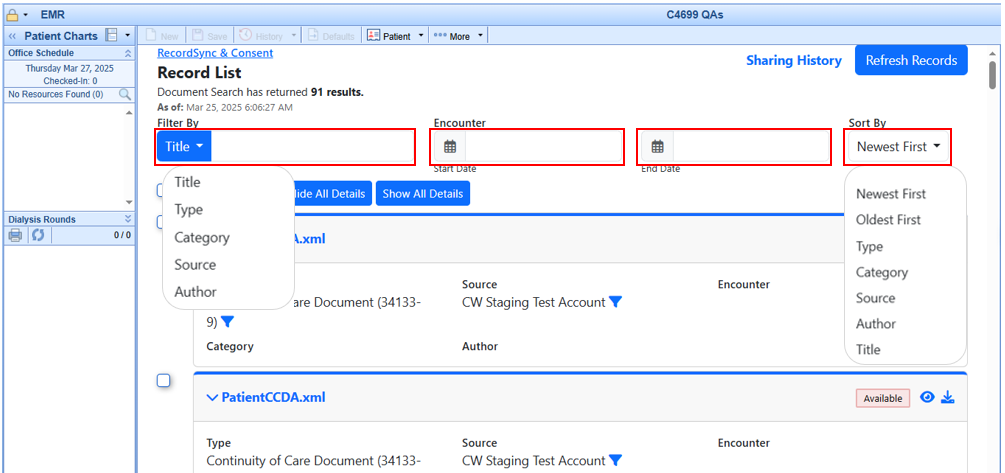
Task: Click the Filter By text input field
Action: [312, 146]
